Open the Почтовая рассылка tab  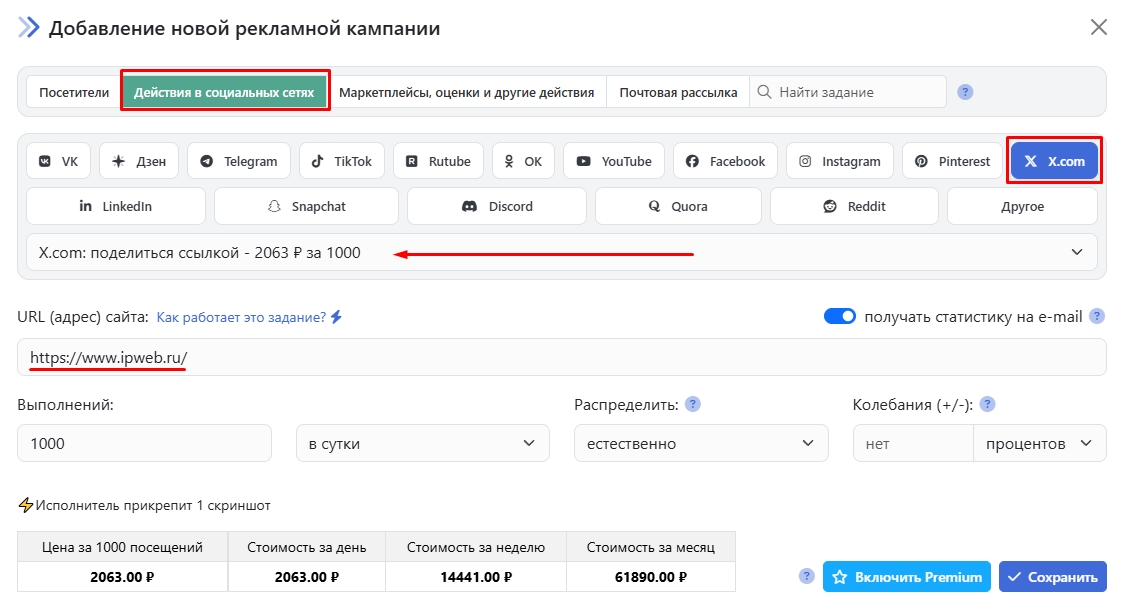coord(678,92)
